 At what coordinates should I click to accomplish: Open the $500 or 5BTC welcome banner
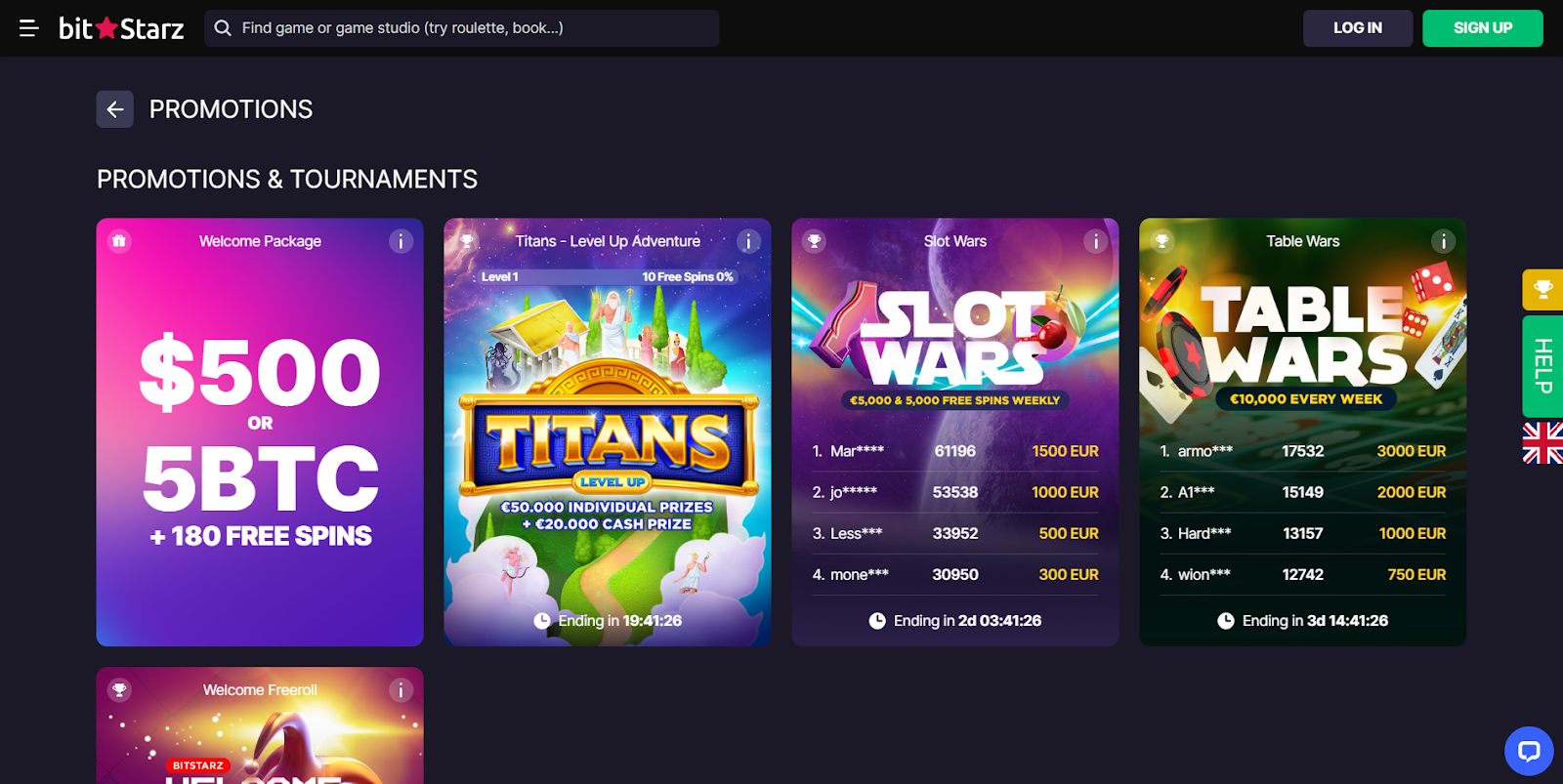coord(260,433)
